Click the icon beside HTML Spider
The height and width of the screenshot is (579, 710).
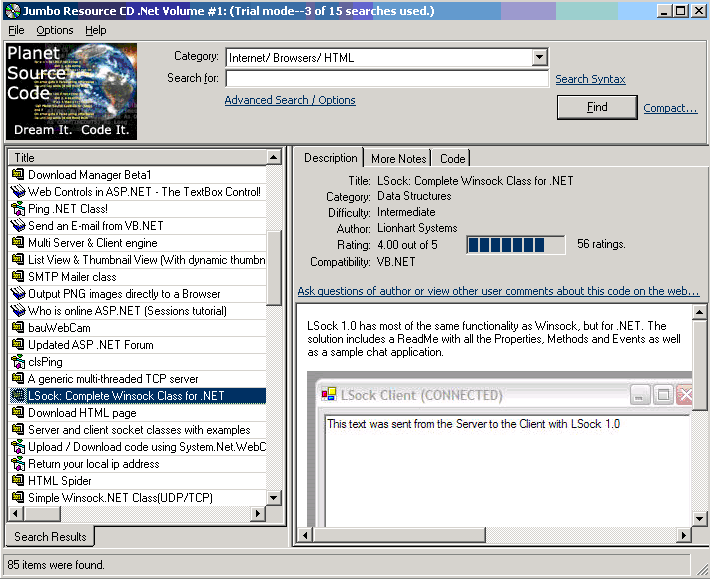[18, 481]
